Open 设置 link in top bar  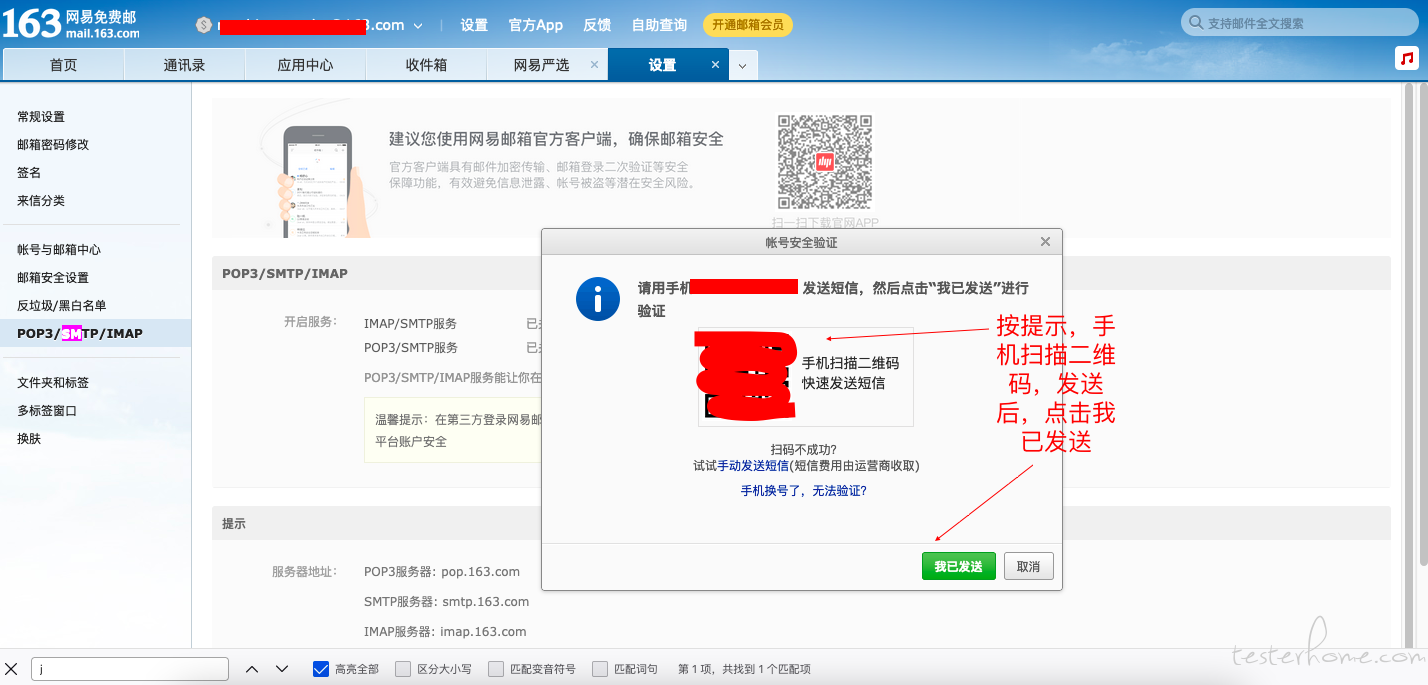tap(474, 25)
